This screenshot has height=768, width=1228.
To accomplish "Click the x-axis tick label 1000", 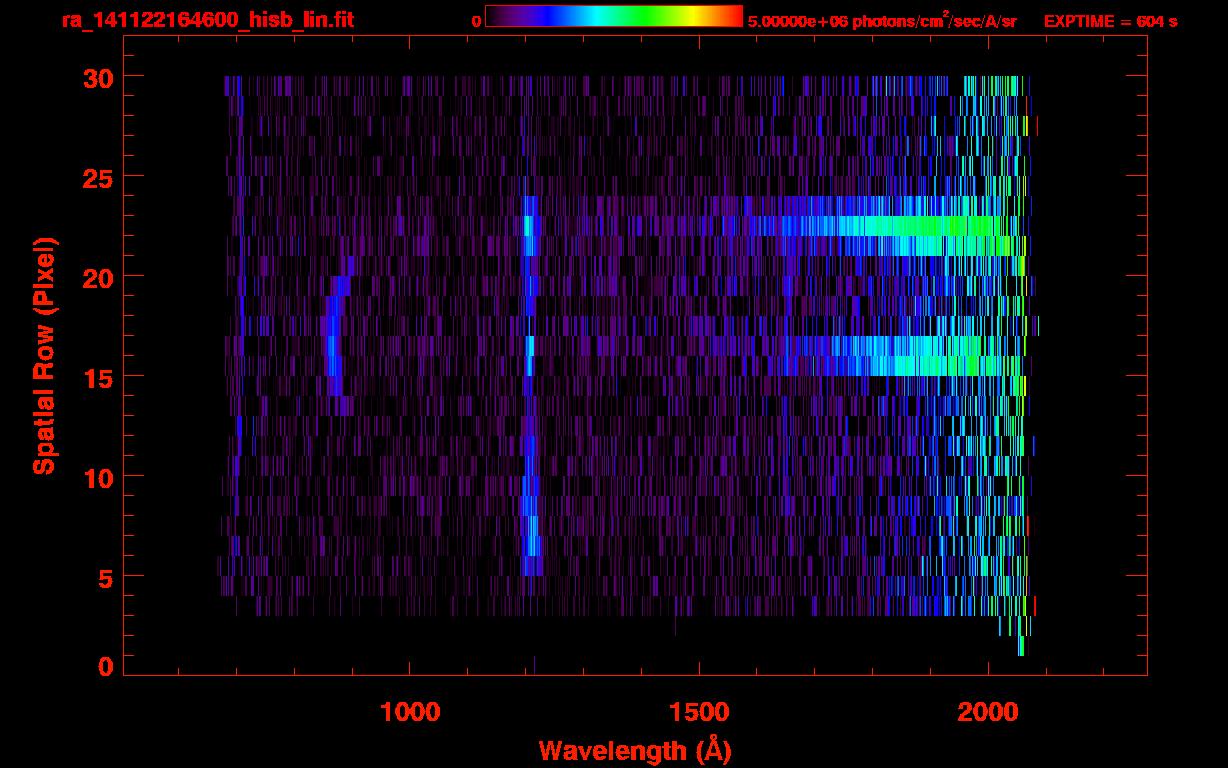I will click(x=410, y=712).
